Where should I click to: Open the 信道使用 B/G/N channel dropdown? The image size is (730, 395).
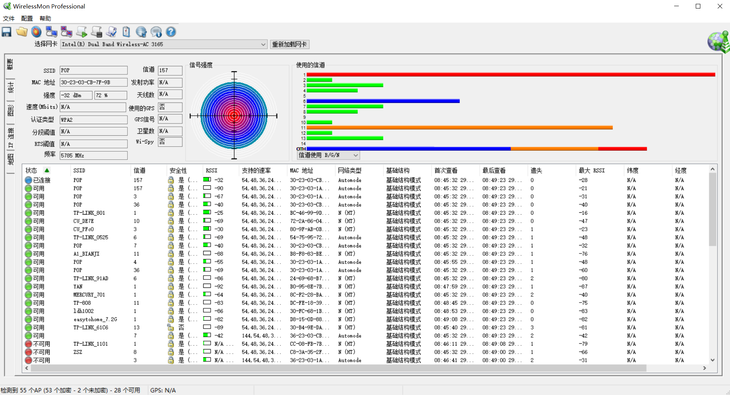(x=328, y=155)
